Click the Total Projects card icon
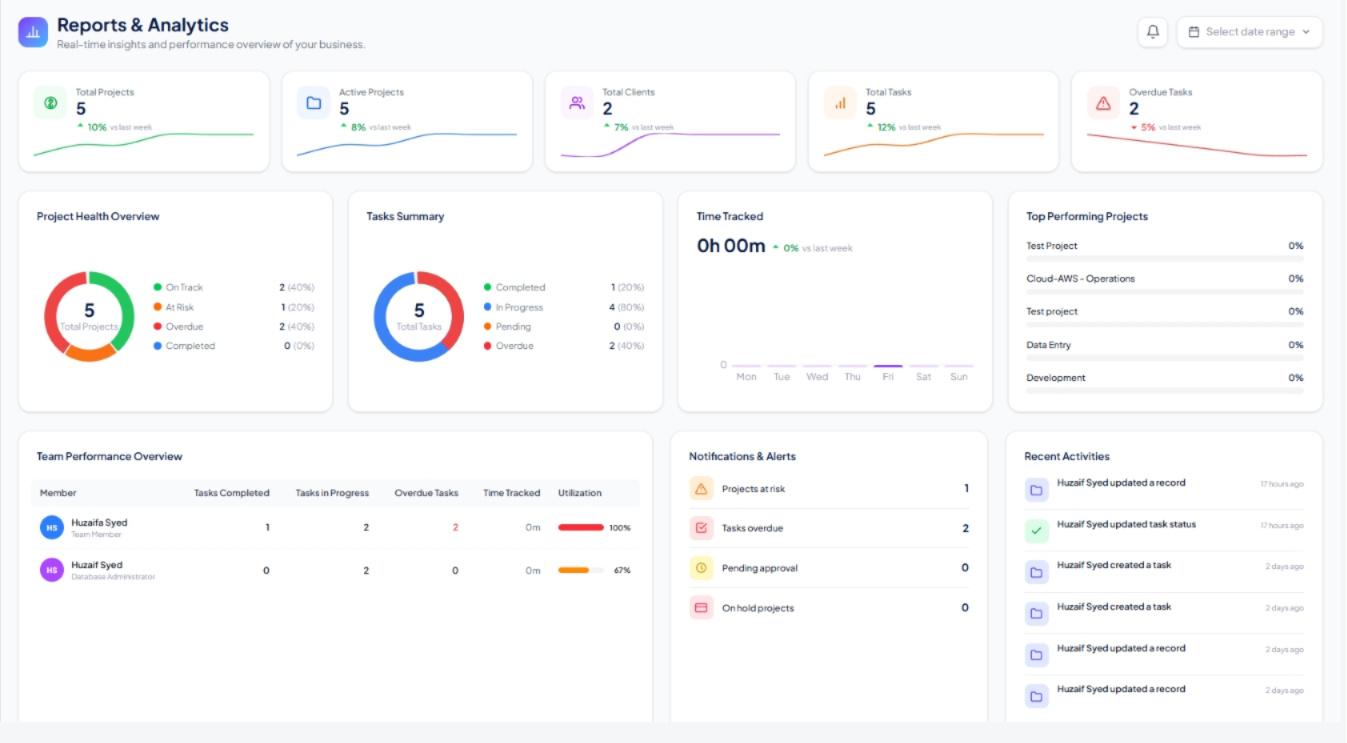The height and width of the screenshot is (743, 1347). click(x=50, y=102)
